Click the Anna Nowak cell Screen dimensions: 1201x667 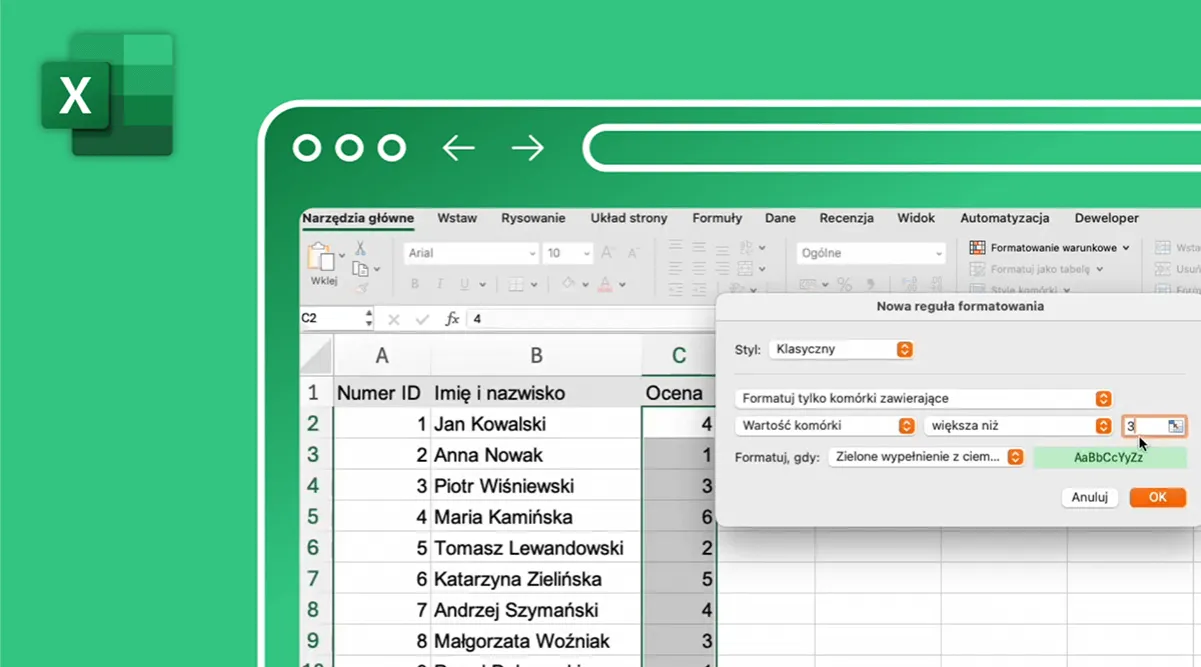[x=536, y=455]
